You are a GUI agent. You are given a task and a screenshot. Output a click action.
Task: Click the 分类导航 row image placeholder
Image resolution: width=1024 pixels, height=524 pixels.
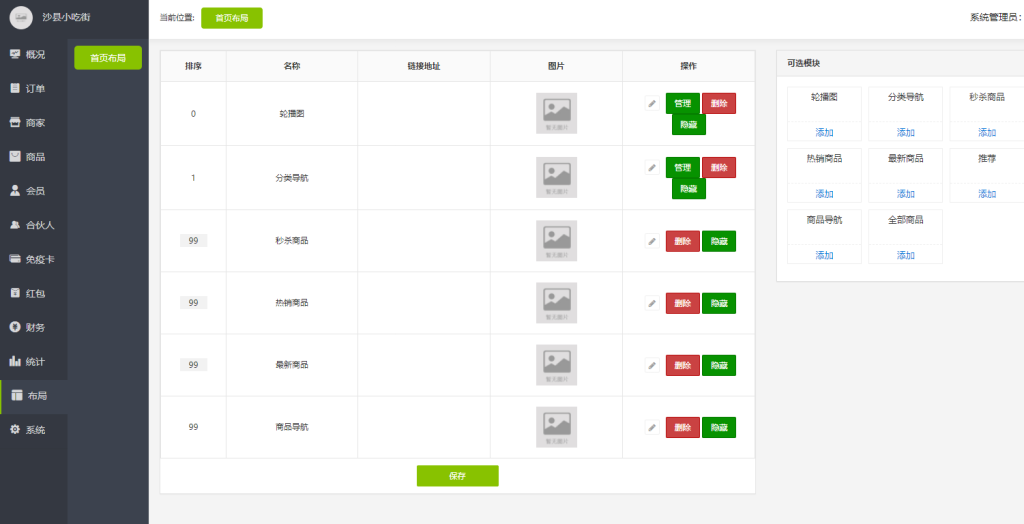pyautogui.click(x=556, y=177)
